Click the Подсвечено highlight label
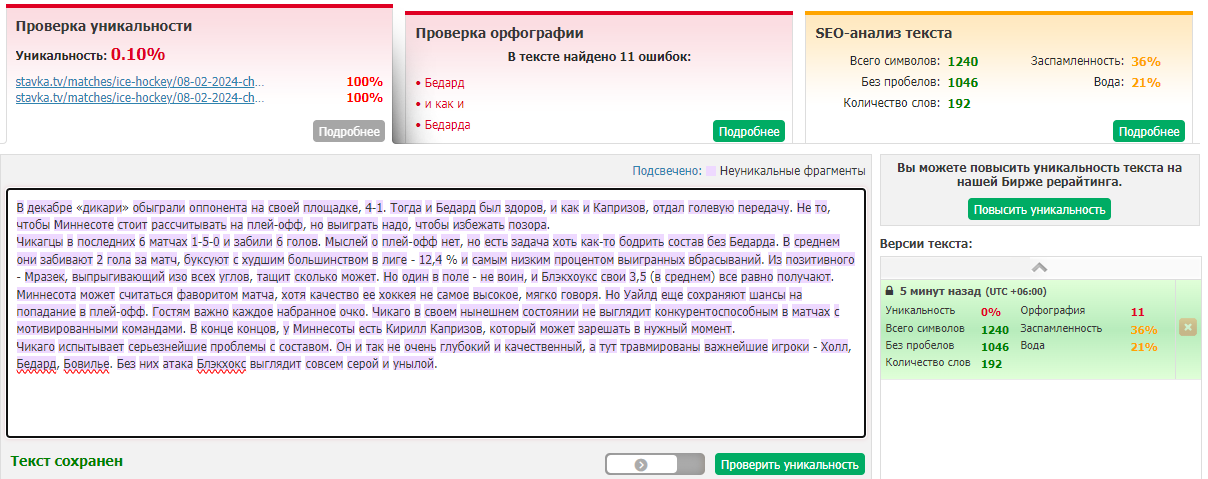This screenshot has width=1208, height=479. (x=666, y=171)
